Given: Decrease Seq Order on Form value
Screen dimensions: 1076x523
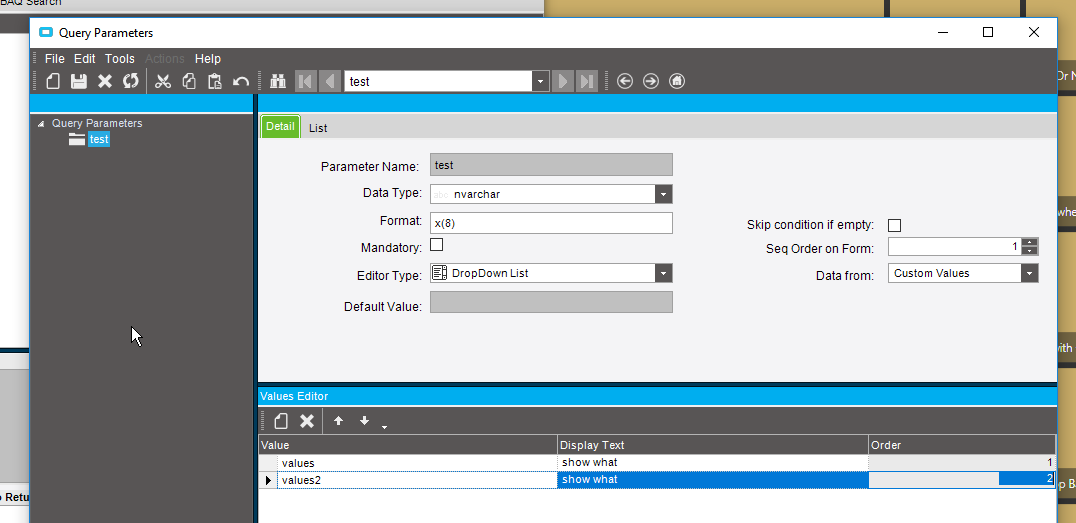Looking at the screenshot, I should coord(1029,251).
